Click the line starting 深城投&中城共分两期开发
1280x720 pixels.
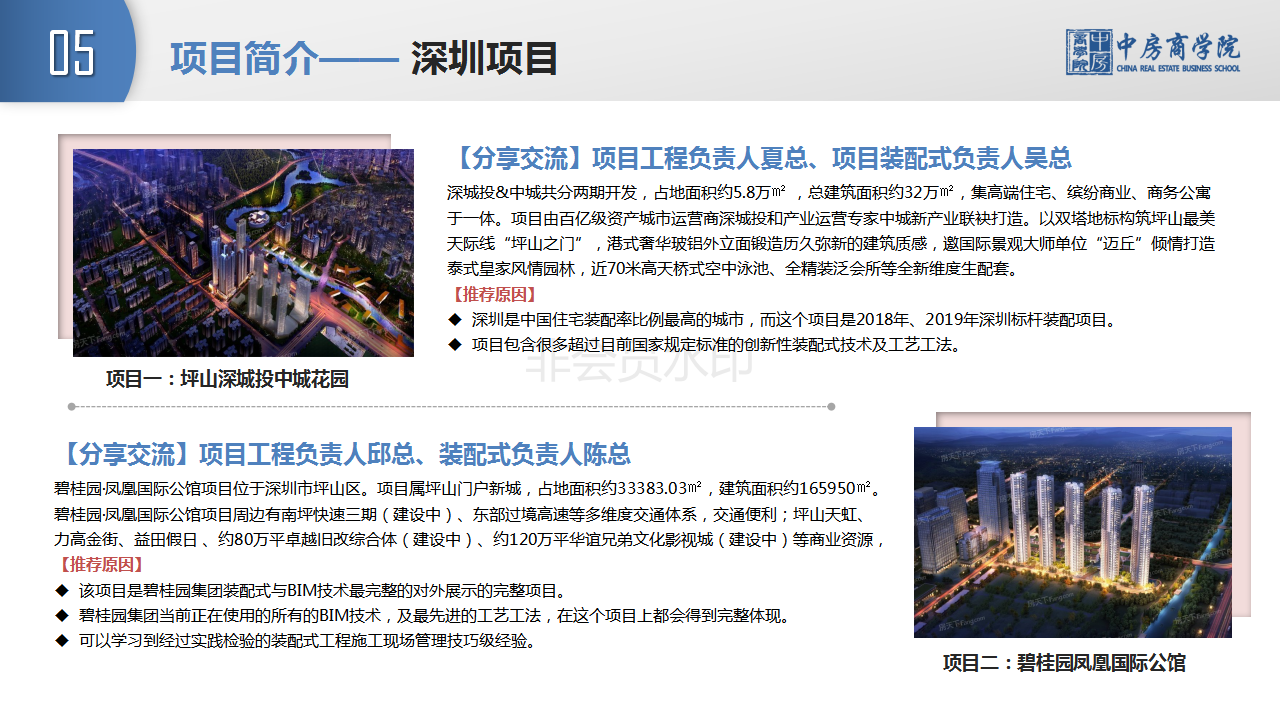[x=831, y=192]
